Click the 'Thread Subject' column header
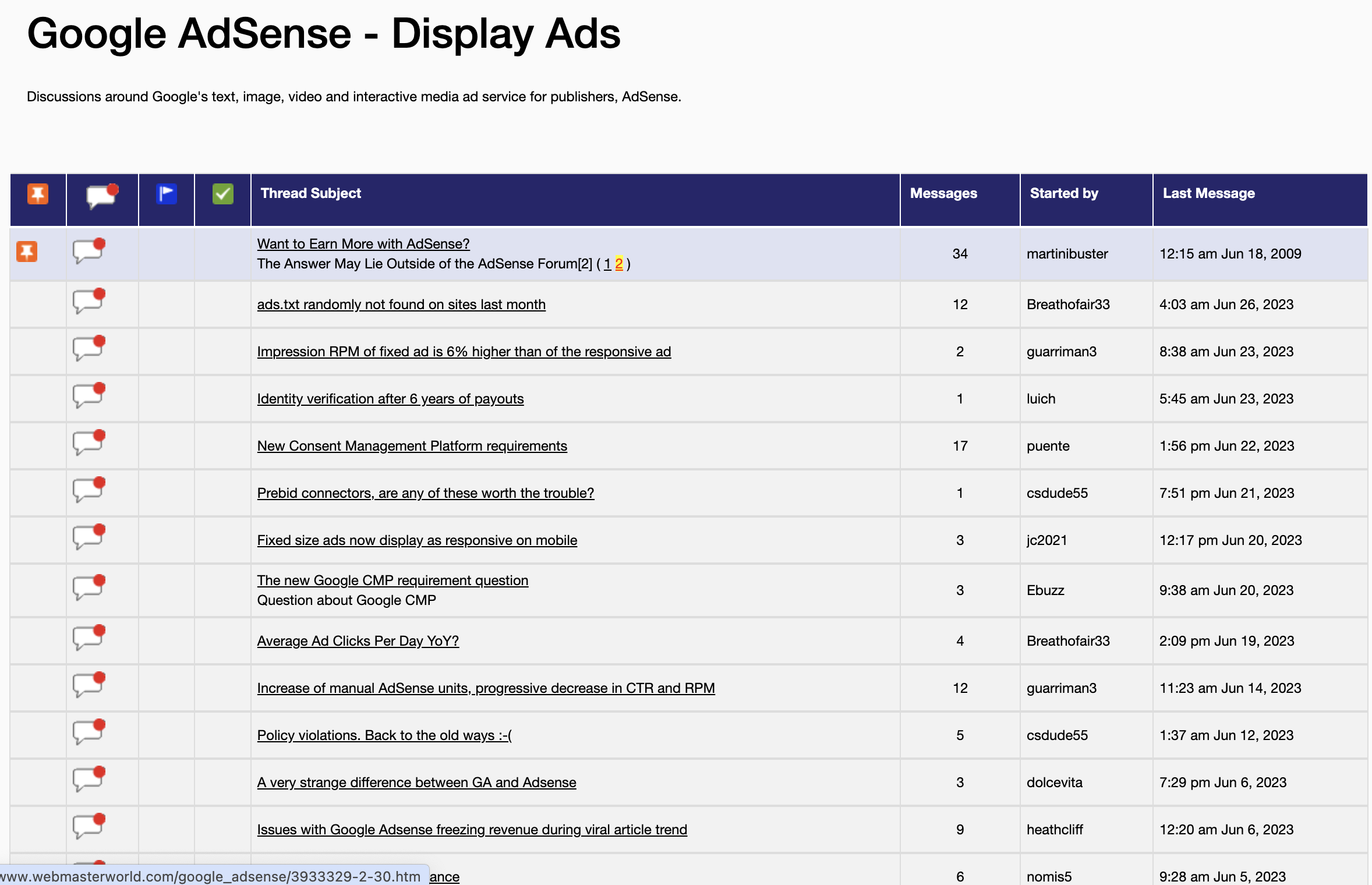1372x885 pixels. [x=311, y=193]
